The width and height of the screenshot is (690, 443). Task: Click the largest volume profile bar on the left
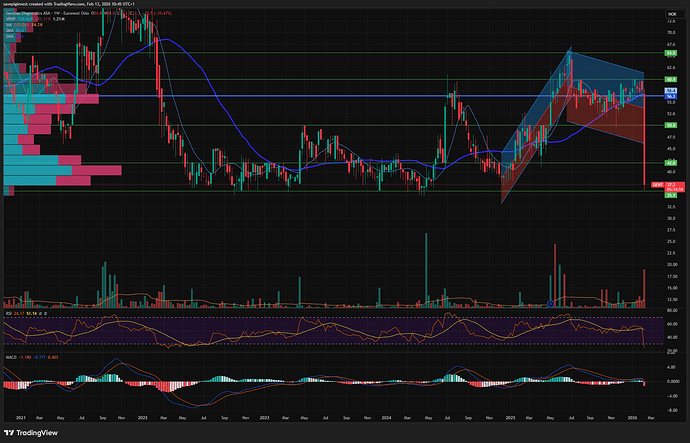tap(60, 170)
